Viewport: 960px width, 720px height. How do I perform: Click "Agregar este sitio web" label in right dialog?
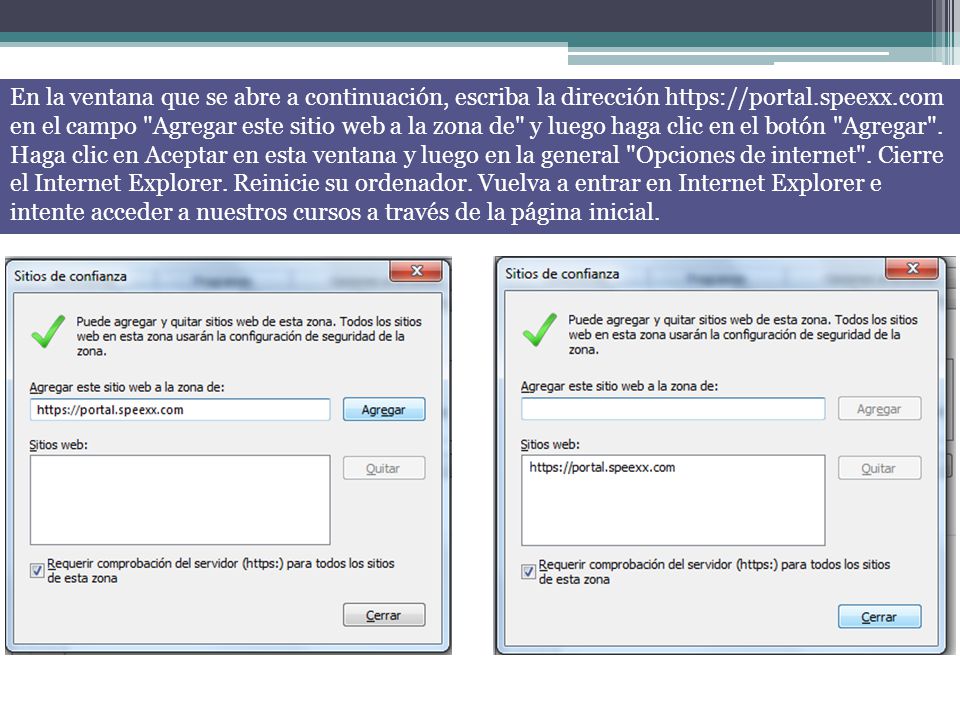pos(619,386)
